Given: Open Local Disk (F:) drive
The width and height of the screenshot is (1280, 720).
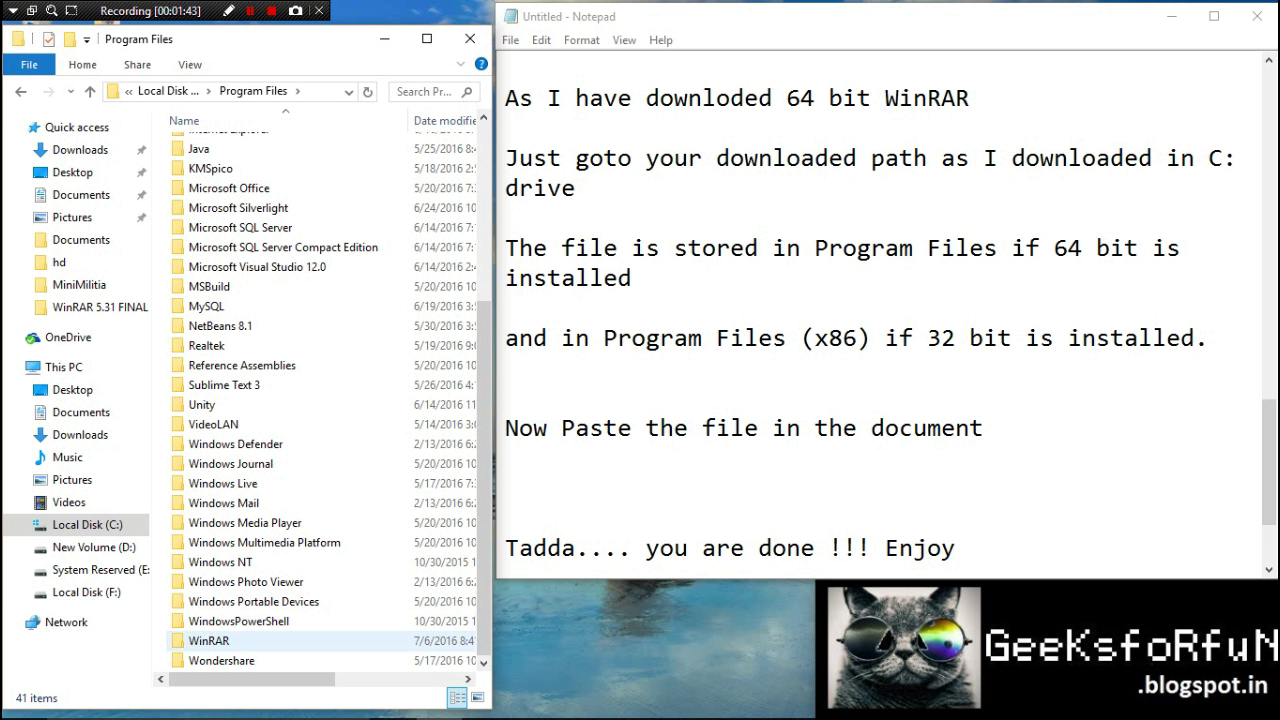Looking at the screenshot, I should point(86,592).
